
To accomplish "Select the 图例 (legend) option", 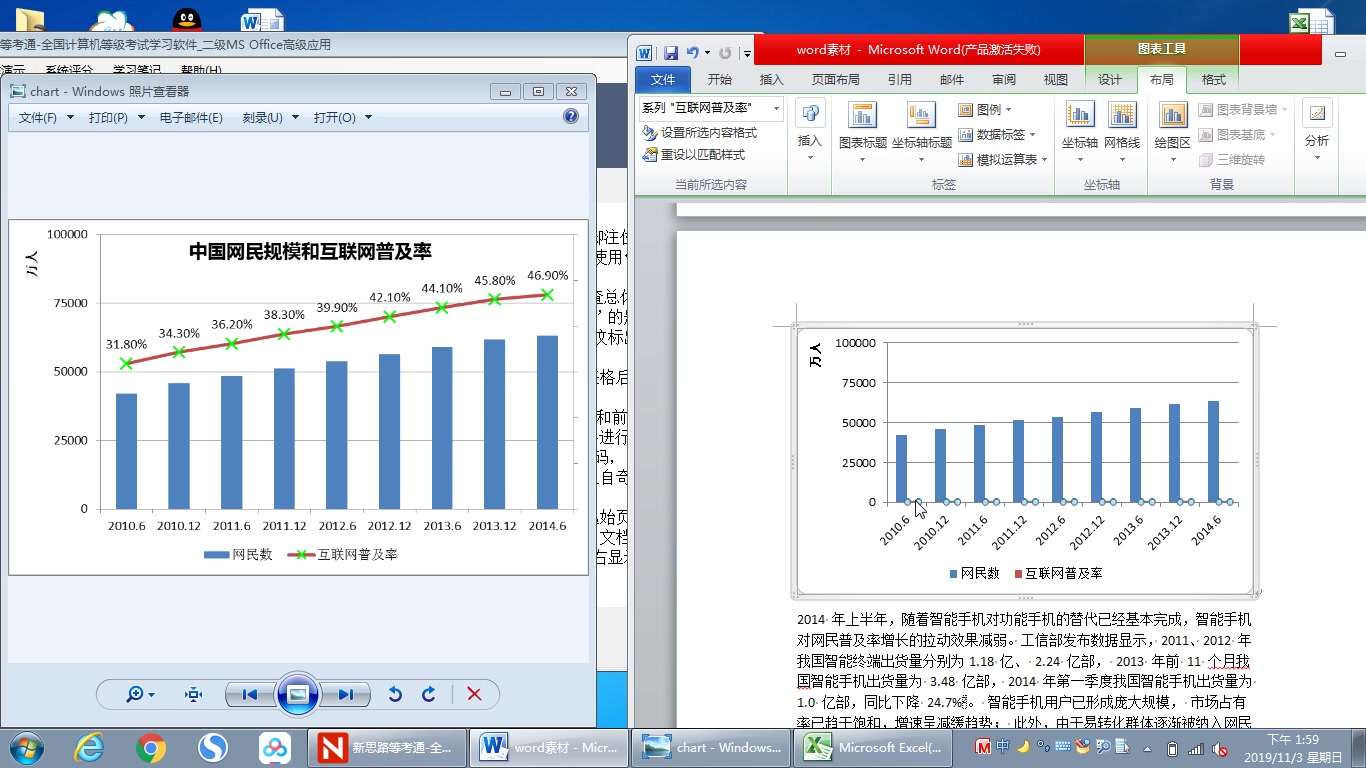I will click(x=986, y=109).
